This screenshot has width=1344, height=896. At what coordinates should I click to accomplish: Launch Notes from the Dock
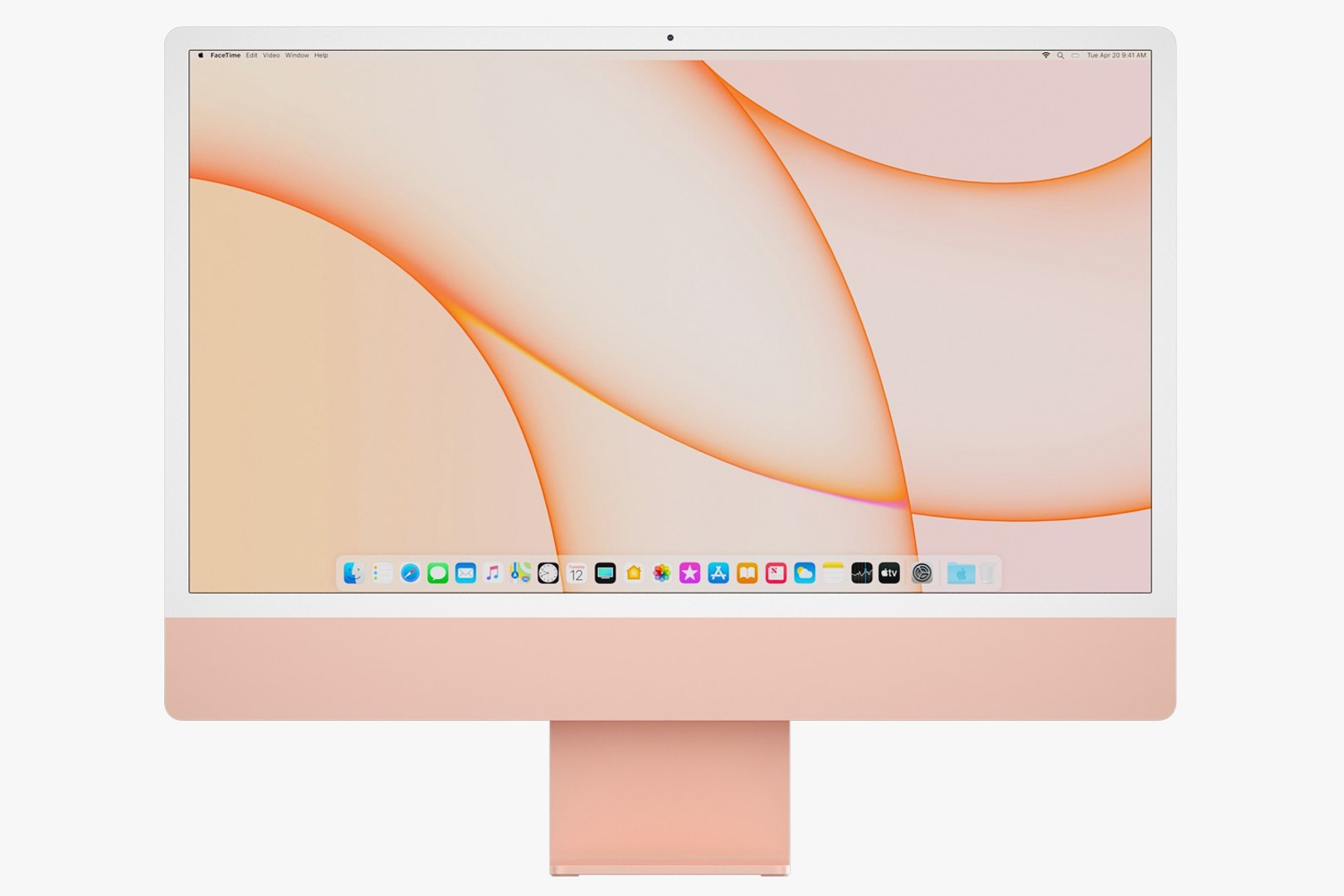833,573
